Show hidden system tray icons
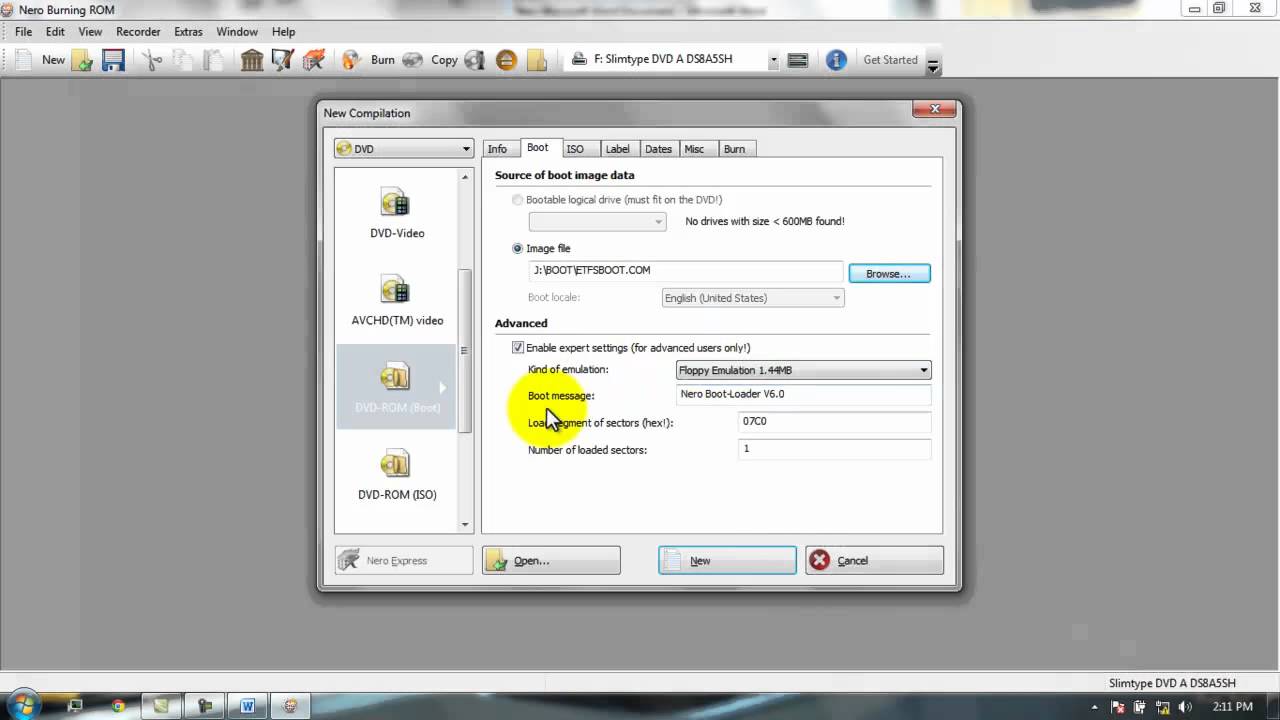 [1096, 706]
